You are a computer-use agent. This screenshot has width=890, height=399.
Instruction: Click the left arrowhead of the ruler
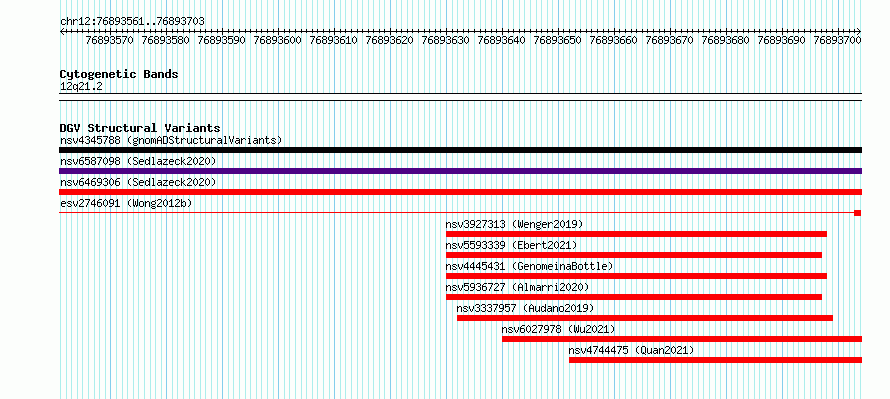[62, 31]
